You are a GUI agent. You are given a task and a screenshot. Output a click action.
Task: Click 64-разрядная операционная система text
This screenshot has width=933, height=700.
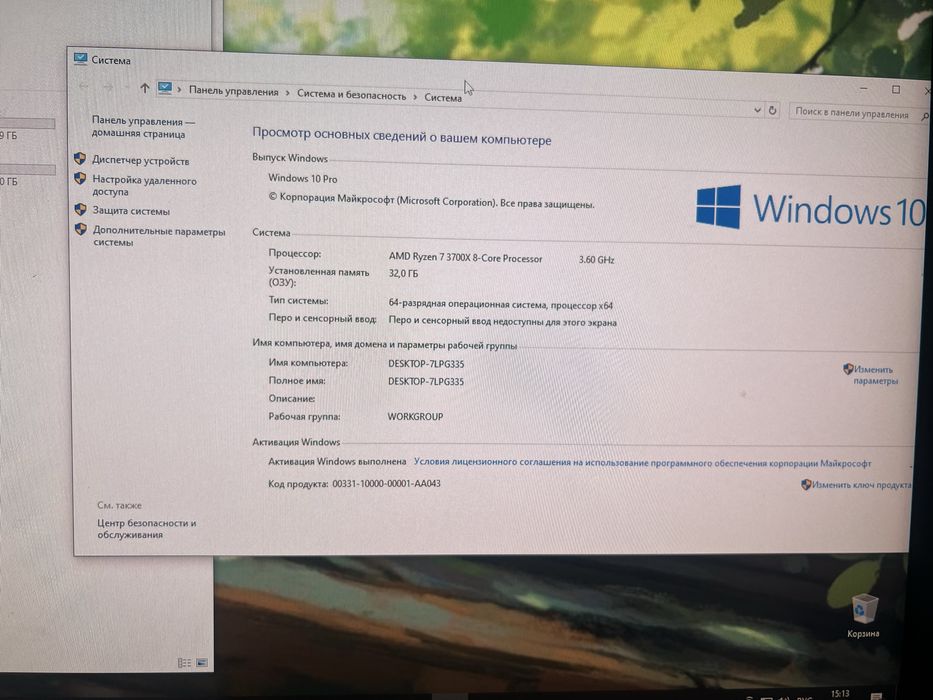(x=500, y=304)
